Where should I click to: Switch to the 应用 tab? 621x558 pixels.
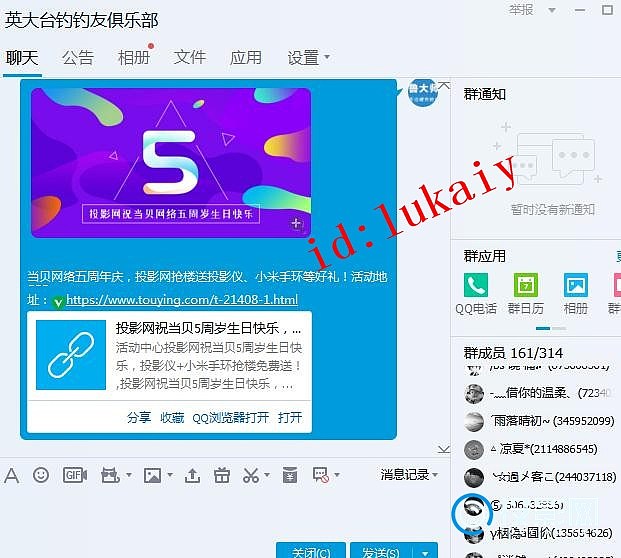246,58
